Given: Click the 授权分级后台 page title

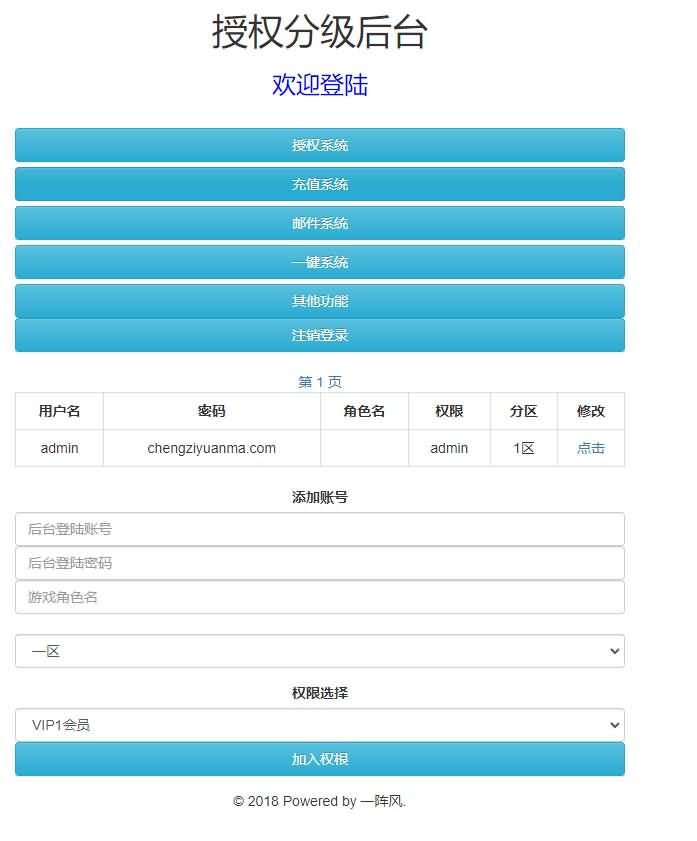Looking at the screenshot, I should click(320, 33).
